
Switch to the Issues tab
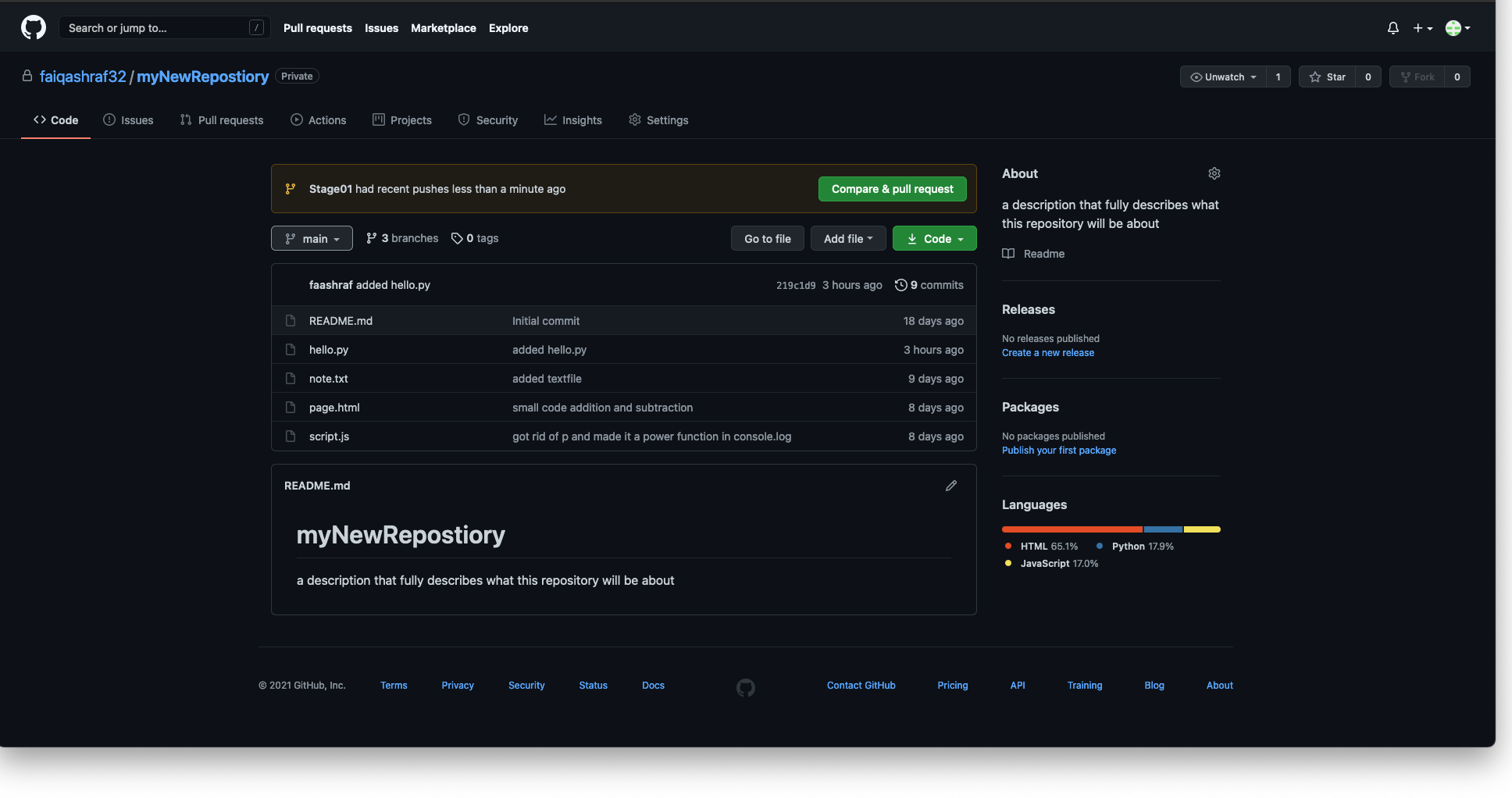pos(128,120)
